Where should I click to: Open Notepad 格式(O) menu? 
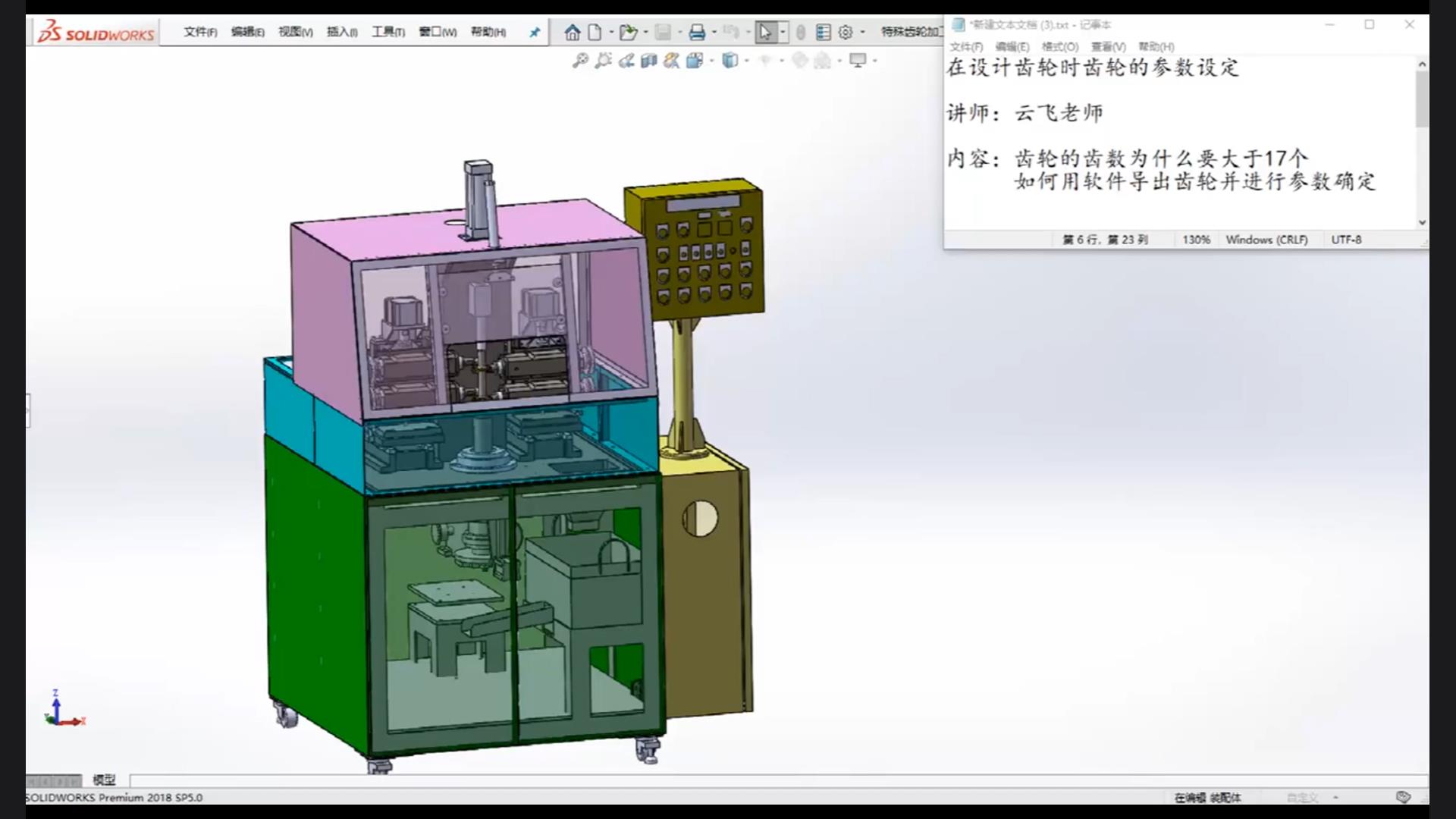(1060, 46)
